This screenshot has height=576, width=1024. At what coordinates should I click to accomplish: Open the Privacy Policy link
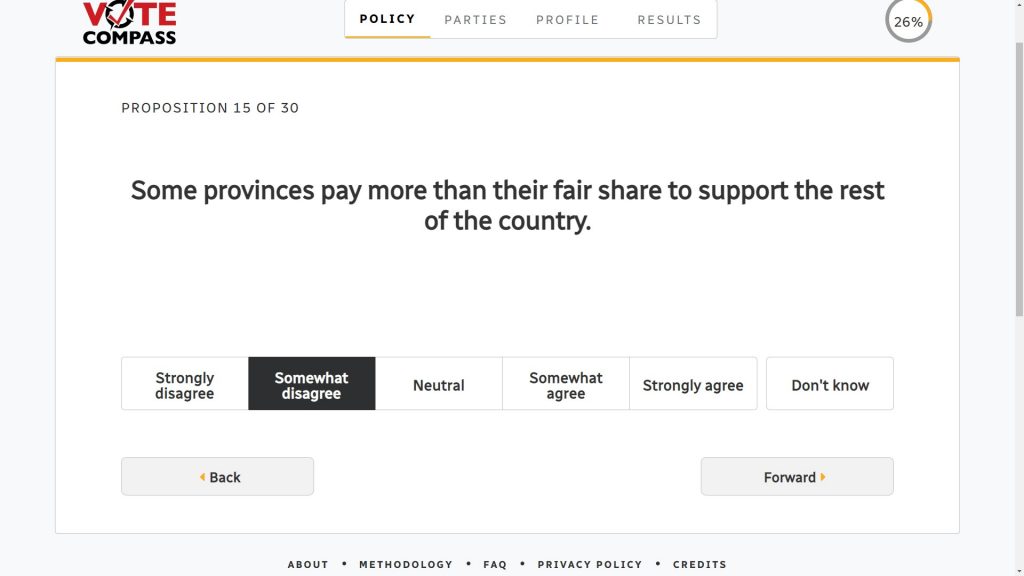pyautogui.click(x=590, y=564)
